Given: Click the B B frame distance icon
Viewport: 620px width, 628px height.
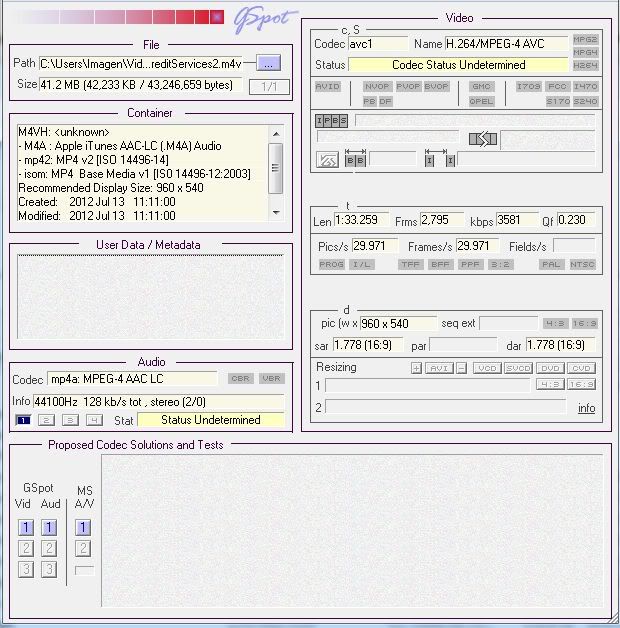Looking at the screenshot, I should [x=355, y=158].
